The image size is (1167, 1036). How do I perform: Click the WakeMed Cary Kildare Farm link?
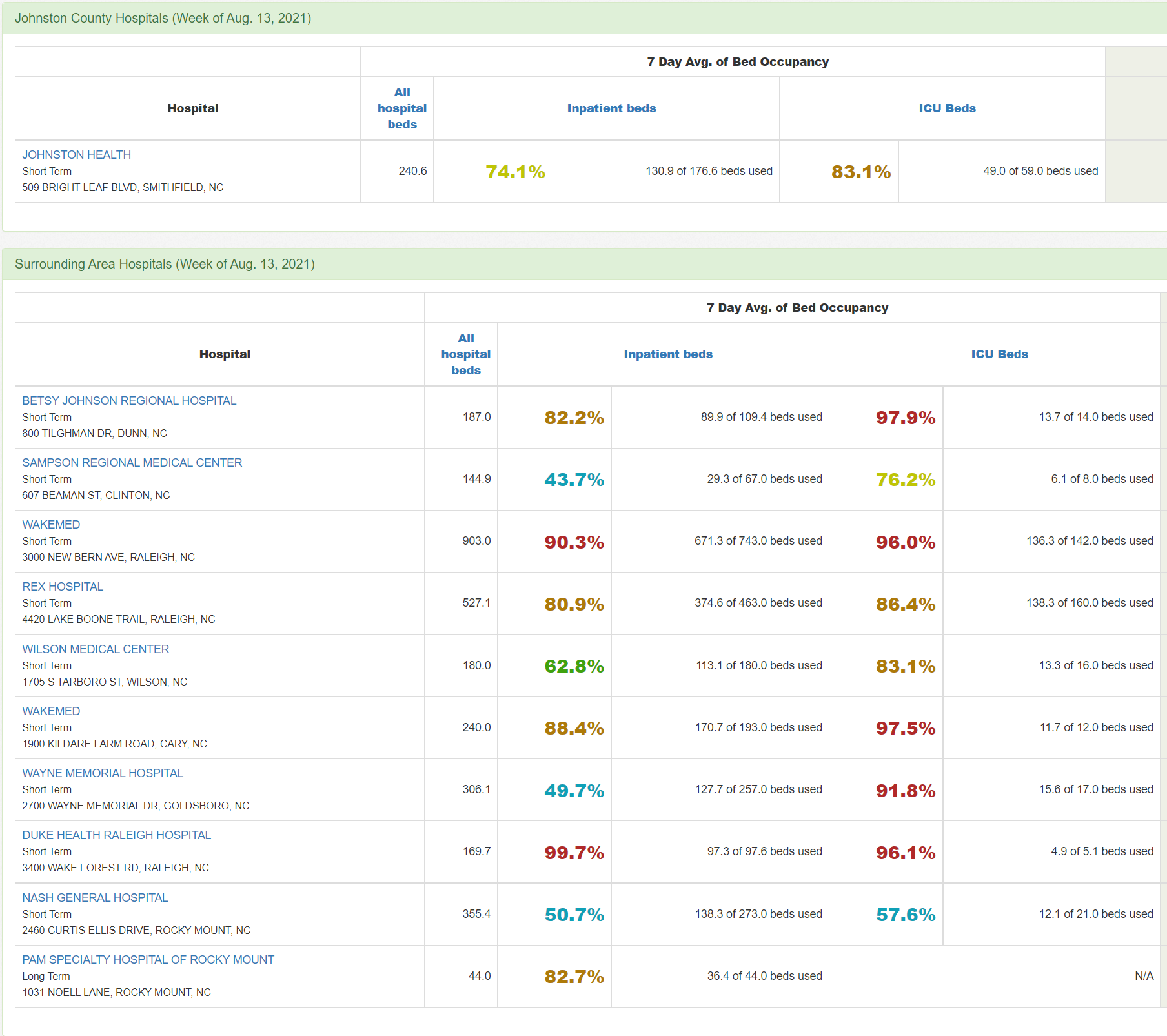coord(51,711)
